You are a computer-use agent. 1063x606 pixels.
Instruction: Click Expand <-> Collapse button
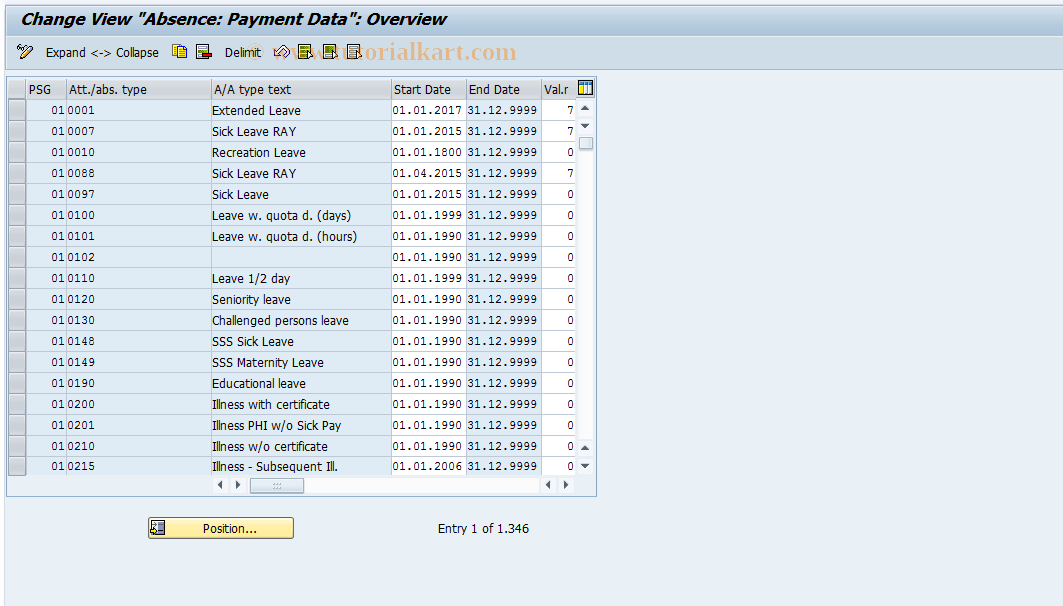pos(102,52)
